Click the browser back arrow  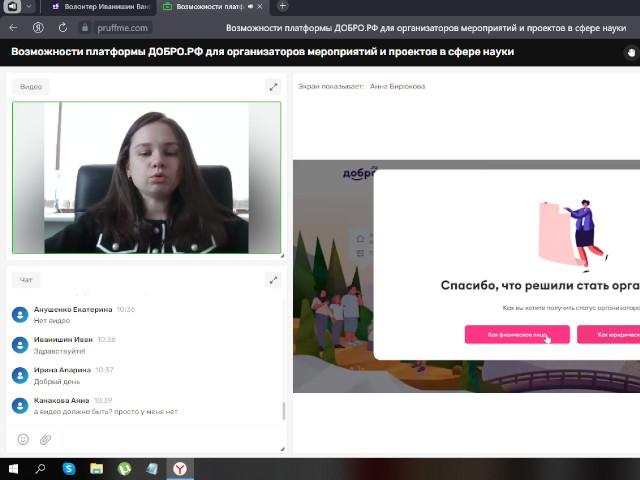point(13,28)
